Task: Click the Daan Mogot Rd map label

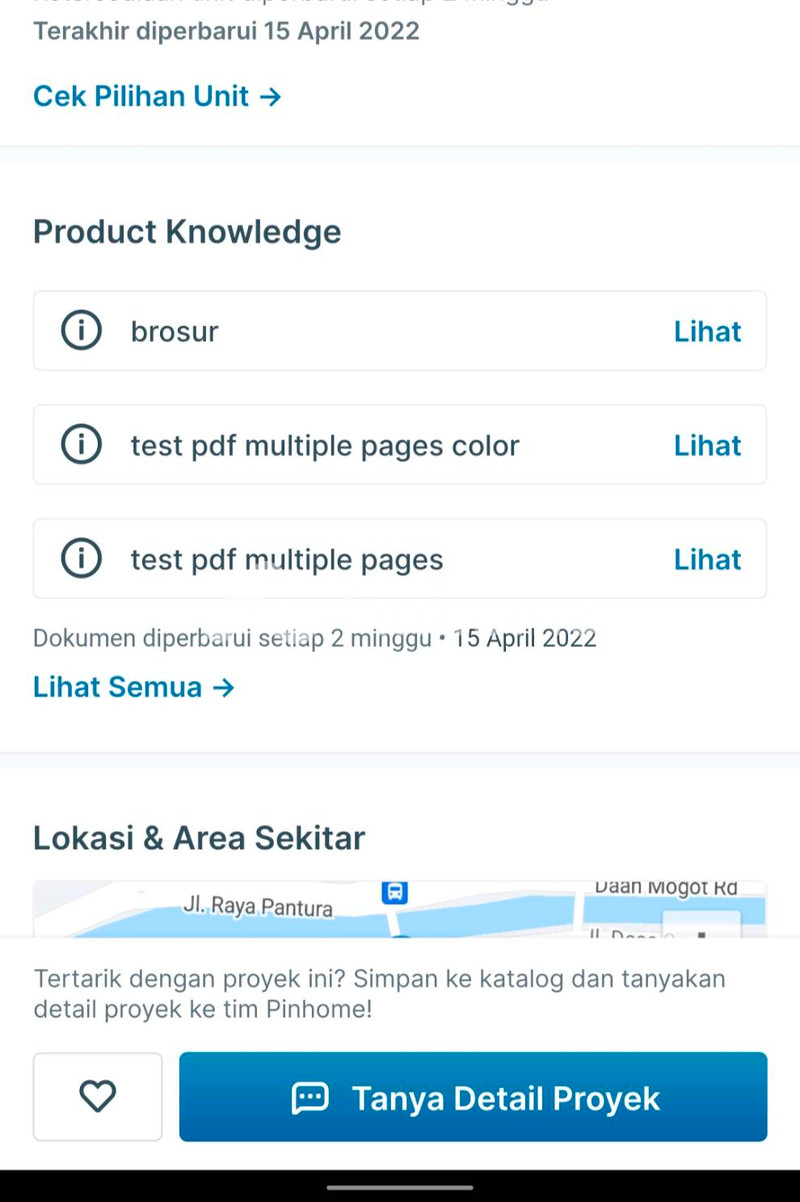Action: pyautogui.click(x=665, y=887)
